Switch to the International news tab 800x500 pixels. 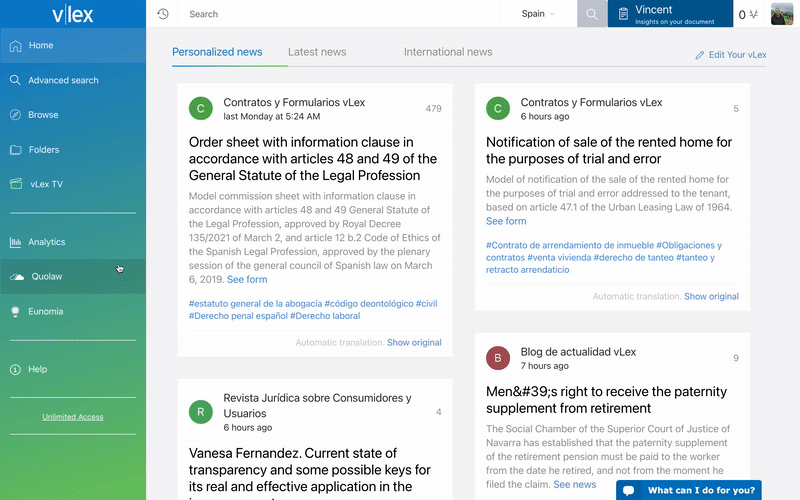pyautogui.click(x=448, y=52)
